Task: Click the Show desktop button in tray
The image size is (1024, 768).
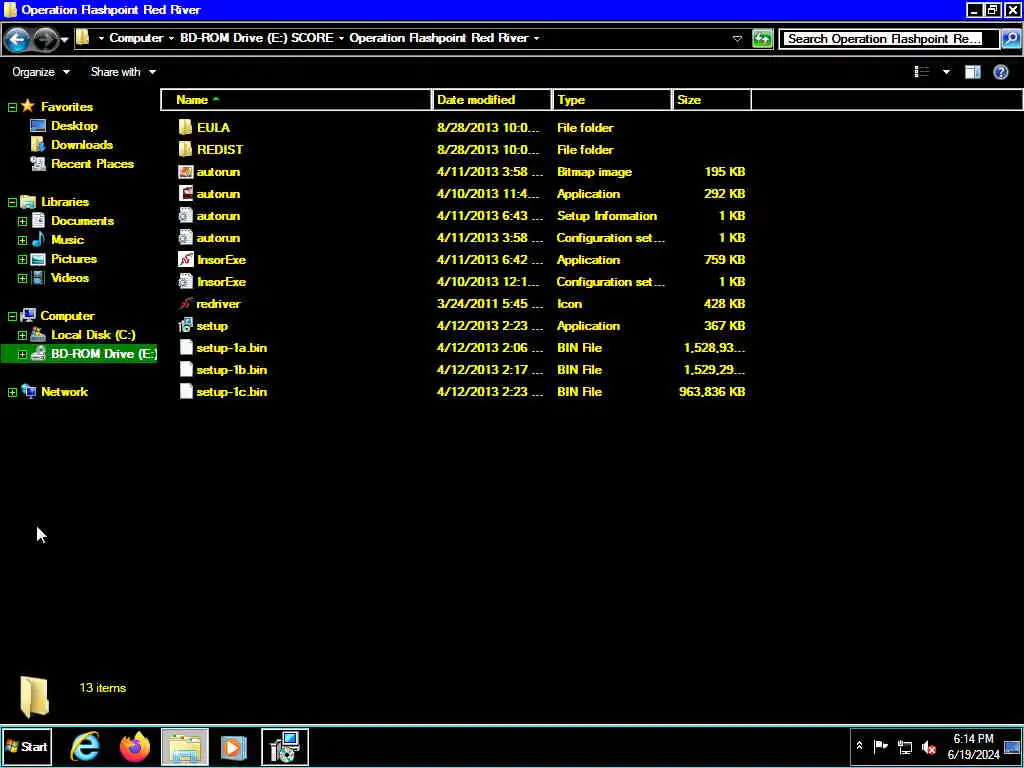Action: [1013, 746]
